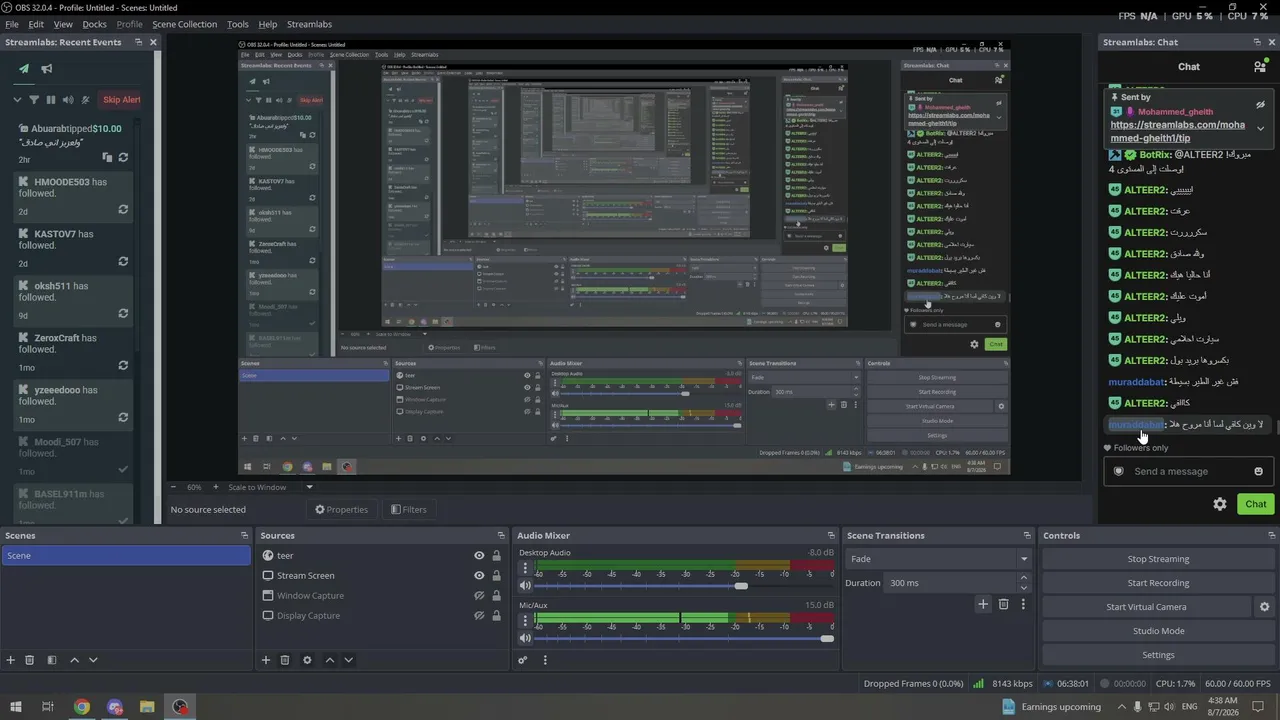Image resolution: width=1280 pixels, height=720 pixels.
Task: Replay the HMOODE503 follow alert
Action: (123, 210)
